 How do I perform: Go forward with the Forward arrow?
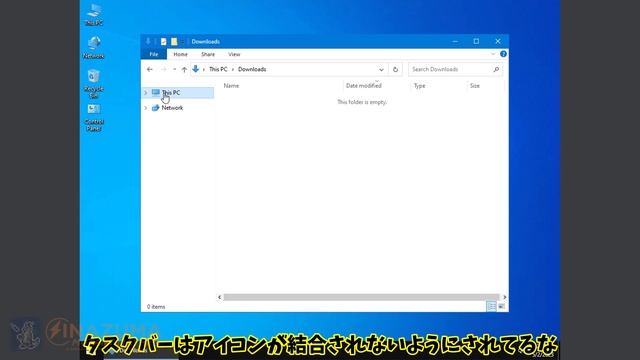point(163,69)
